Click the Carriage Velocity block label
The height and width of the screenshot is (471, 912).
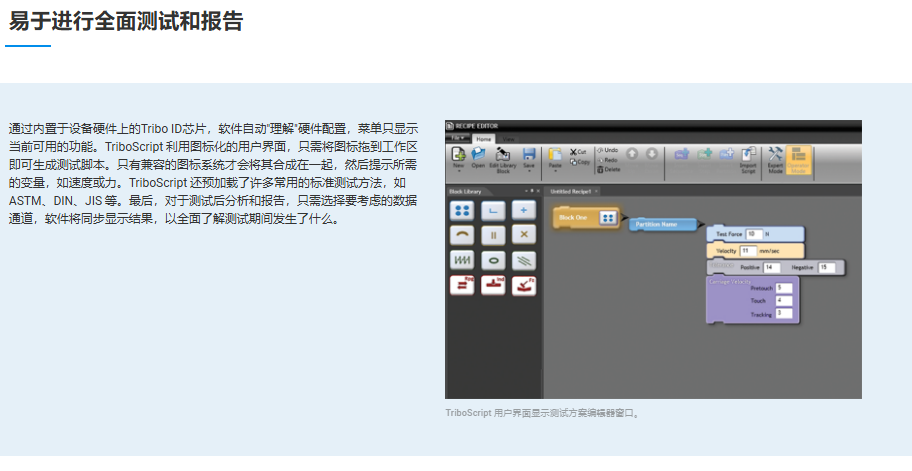pyautogui.click(x=730, y=281)
